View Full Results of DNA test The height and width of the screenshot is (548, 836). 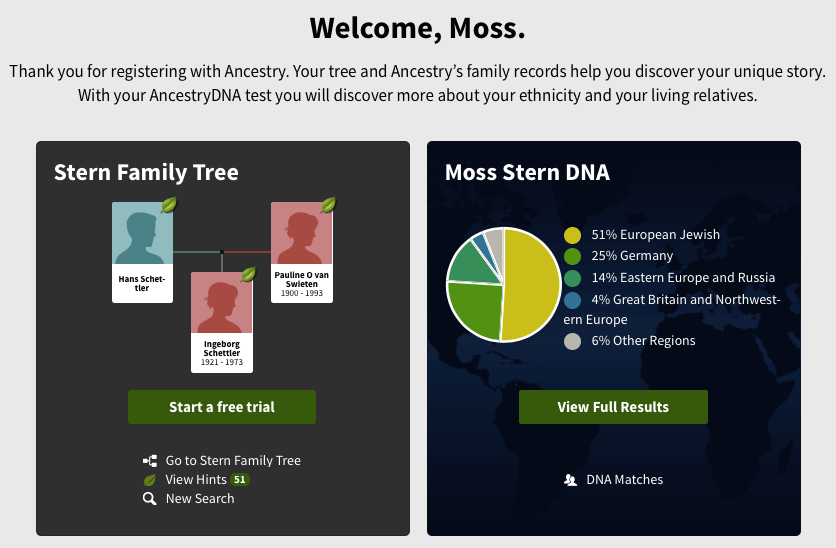pyautogui.click(x=613, y=407)
